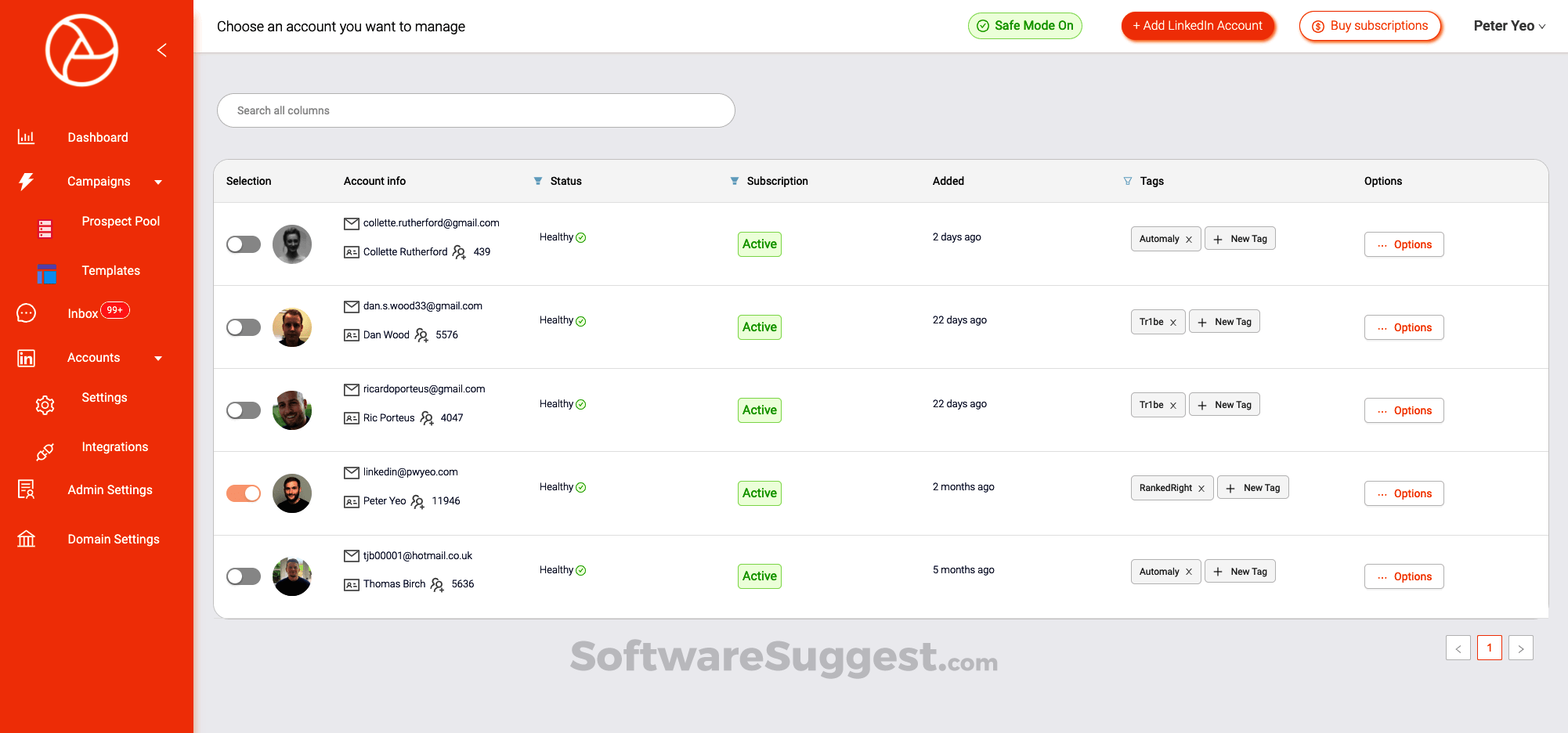Open Prospect Pool in the sidebar
Viewport: 1568px width, 733px height.
coord(121,222)
